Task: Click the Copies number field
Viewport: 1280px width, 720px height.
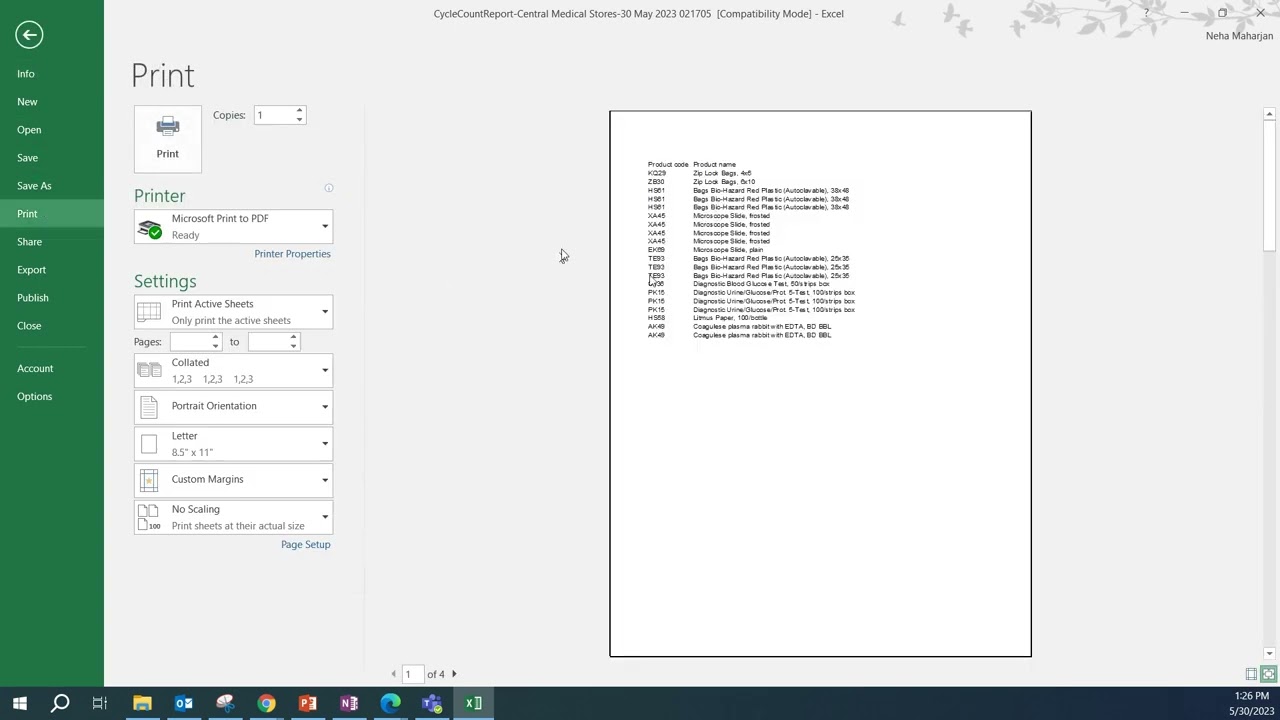Action: [273, 116]
